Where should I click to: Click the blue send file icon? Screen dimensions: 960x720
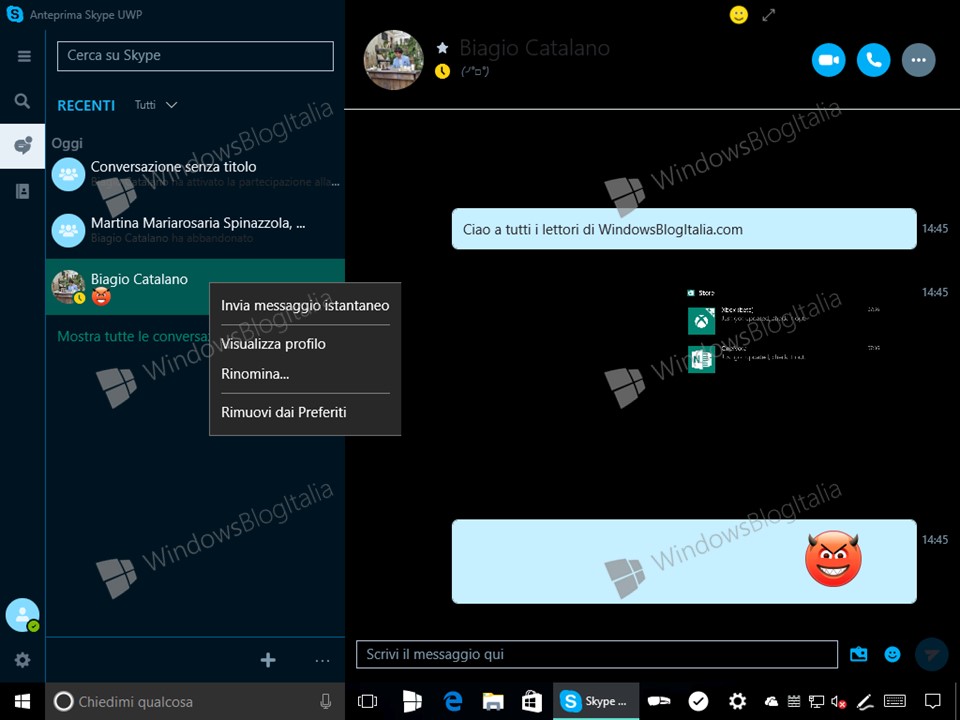point(859,654)
